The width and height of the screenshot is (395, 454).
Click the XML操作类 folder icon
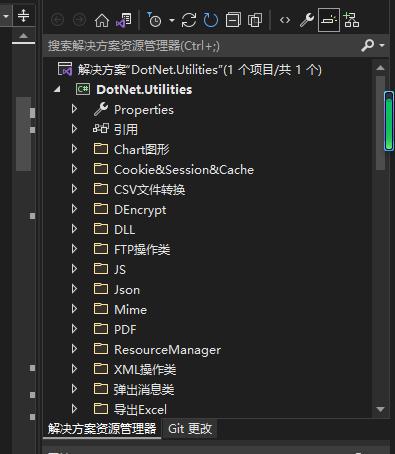101,369
